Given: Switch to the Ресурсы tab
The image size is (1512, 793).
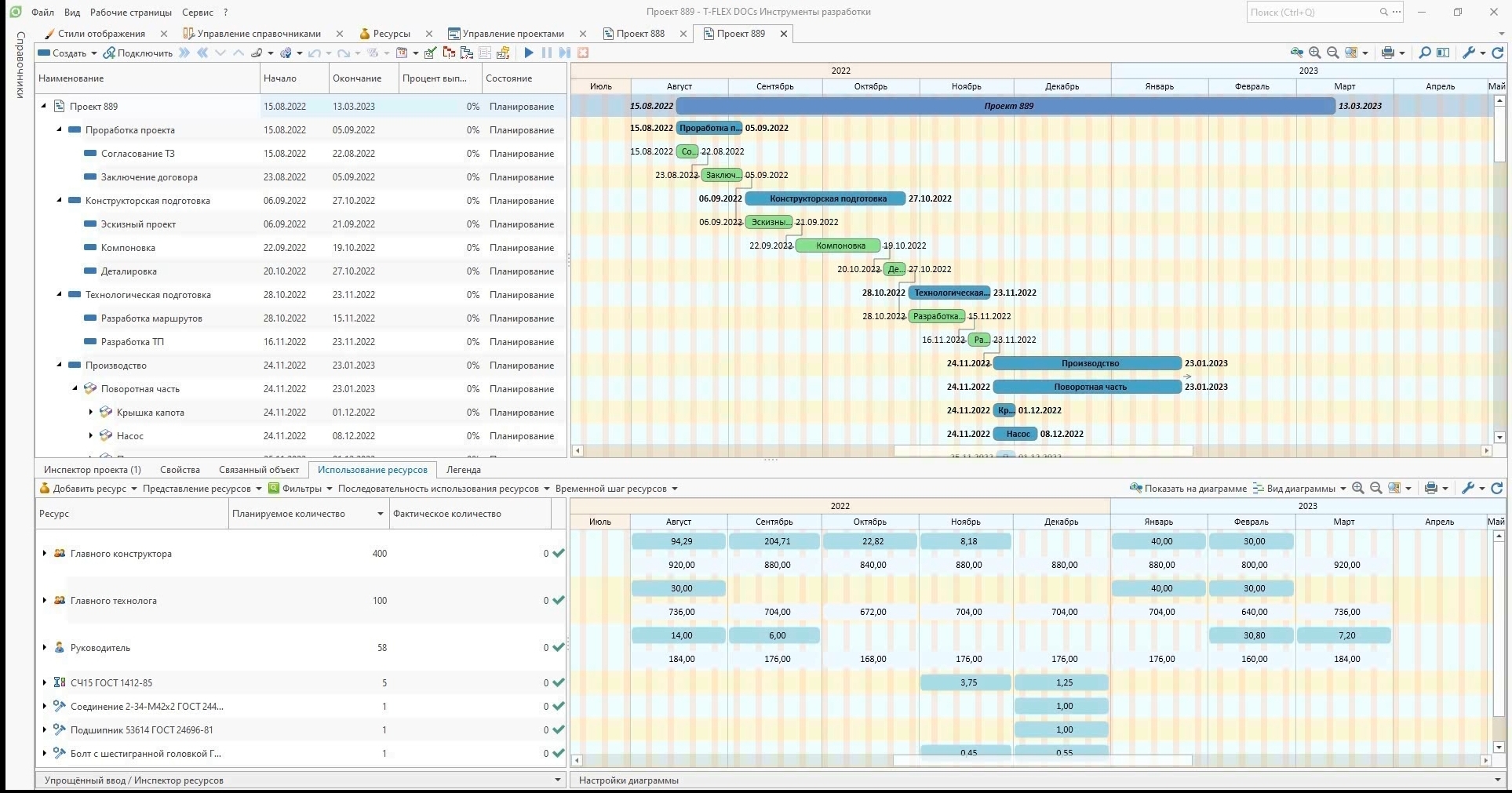Looking at the screenshot, I should 391,34.
